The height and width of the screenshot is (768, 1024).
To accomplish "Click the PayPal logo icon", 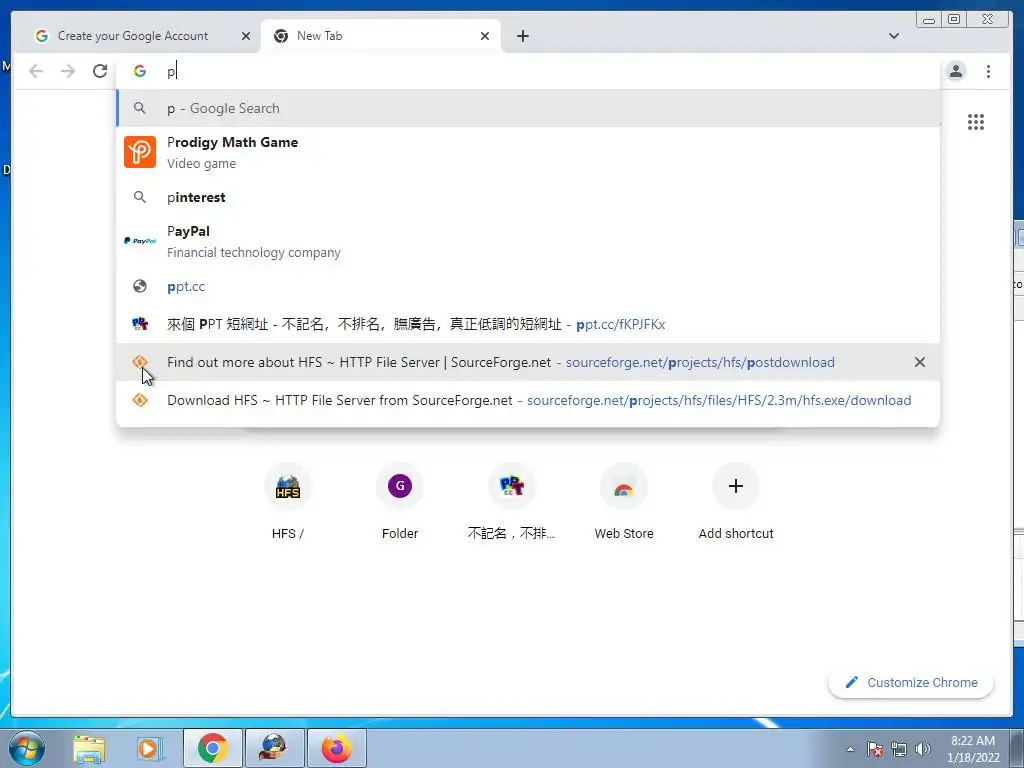I will [140, 241].
